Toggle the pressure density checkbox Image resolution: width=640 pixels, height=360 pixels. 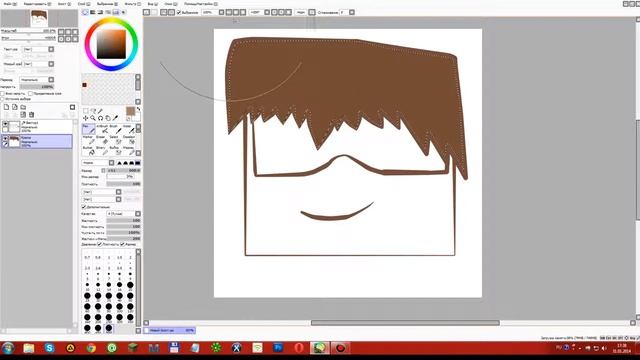pos(100,244)
